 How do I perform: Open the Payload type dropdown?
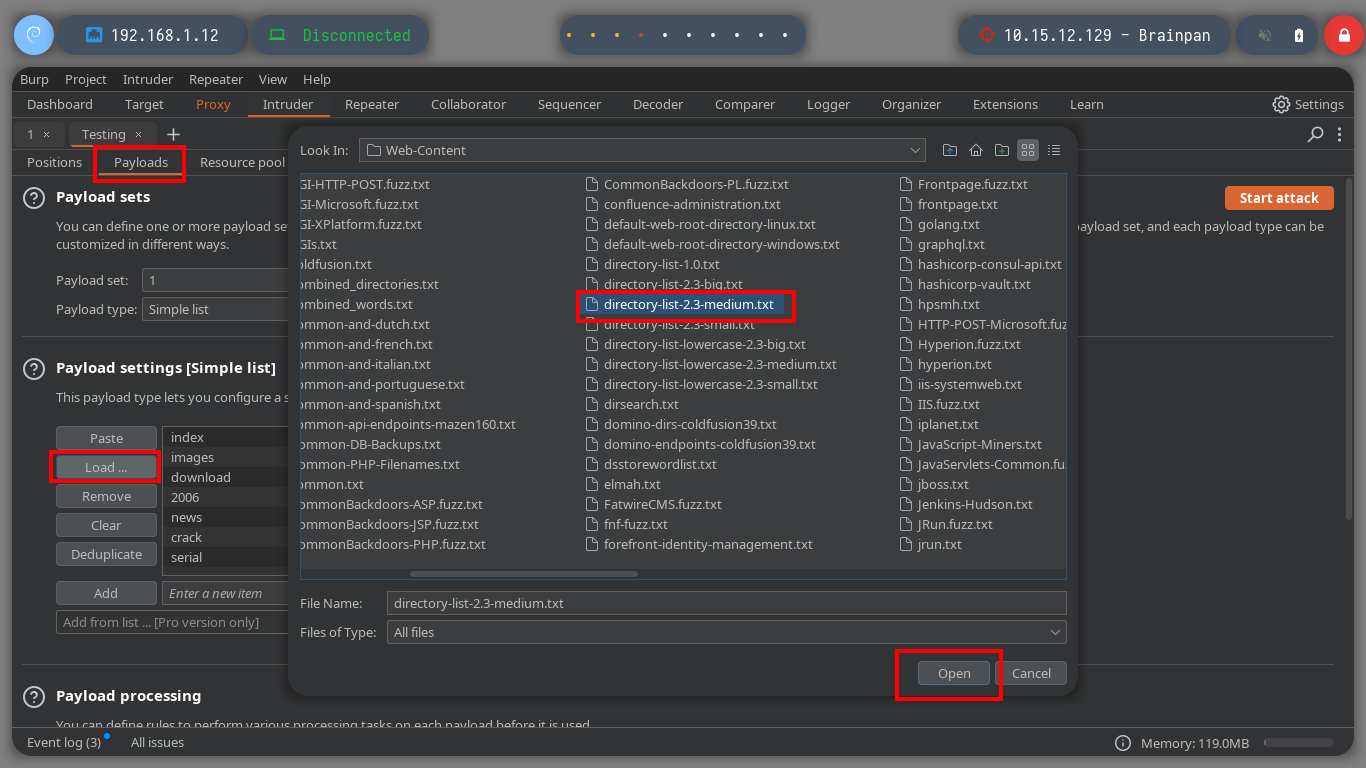pyautogui.click(x=215, y=309)
